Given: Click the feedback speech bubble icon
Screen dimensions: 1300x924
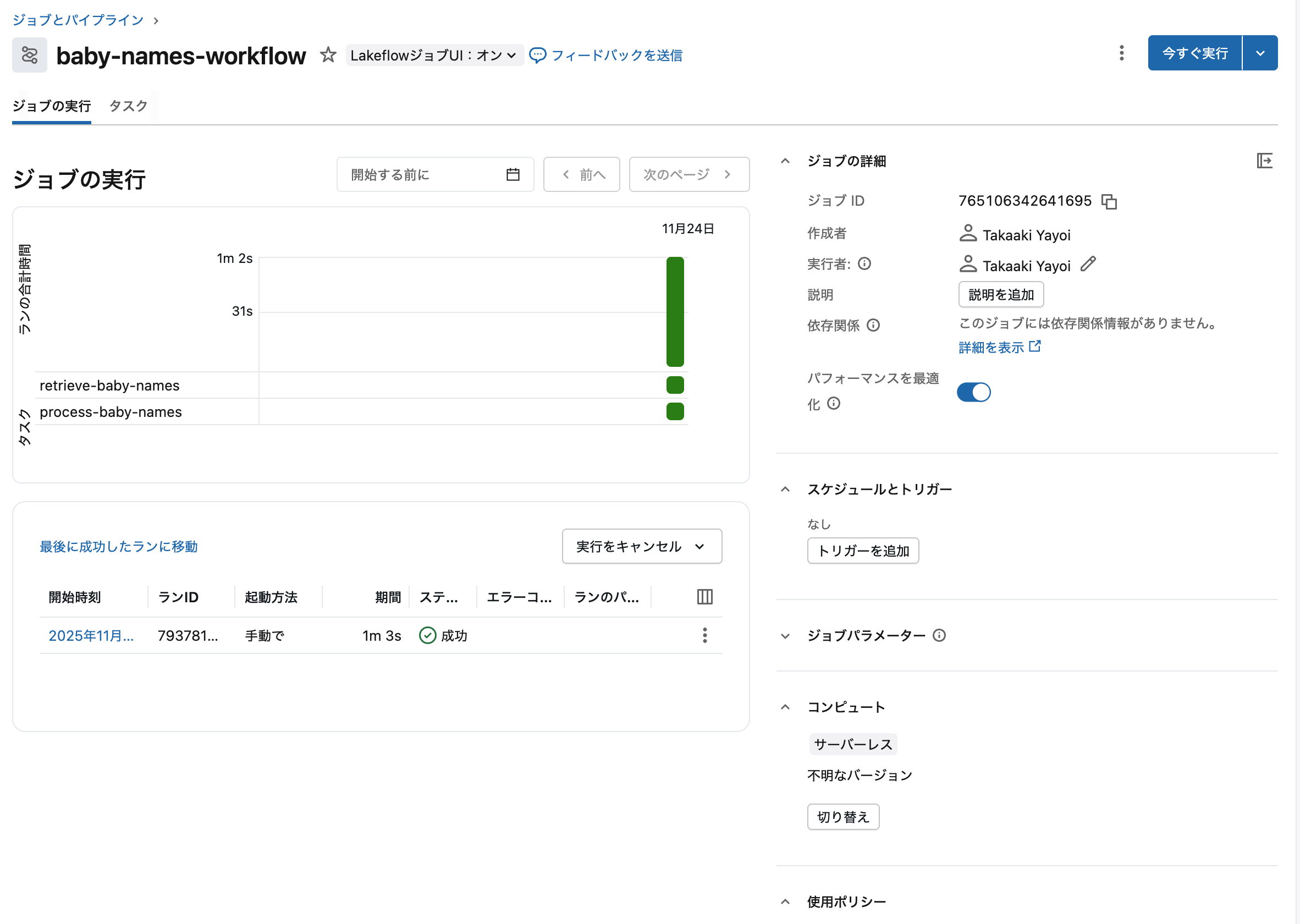Looking at the screenshot, I should (538, 54).
